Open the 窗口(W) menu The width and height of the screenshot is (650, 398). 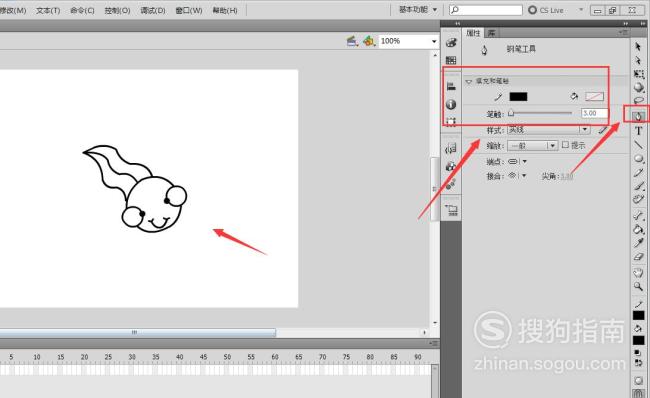[x=189, y=10]
